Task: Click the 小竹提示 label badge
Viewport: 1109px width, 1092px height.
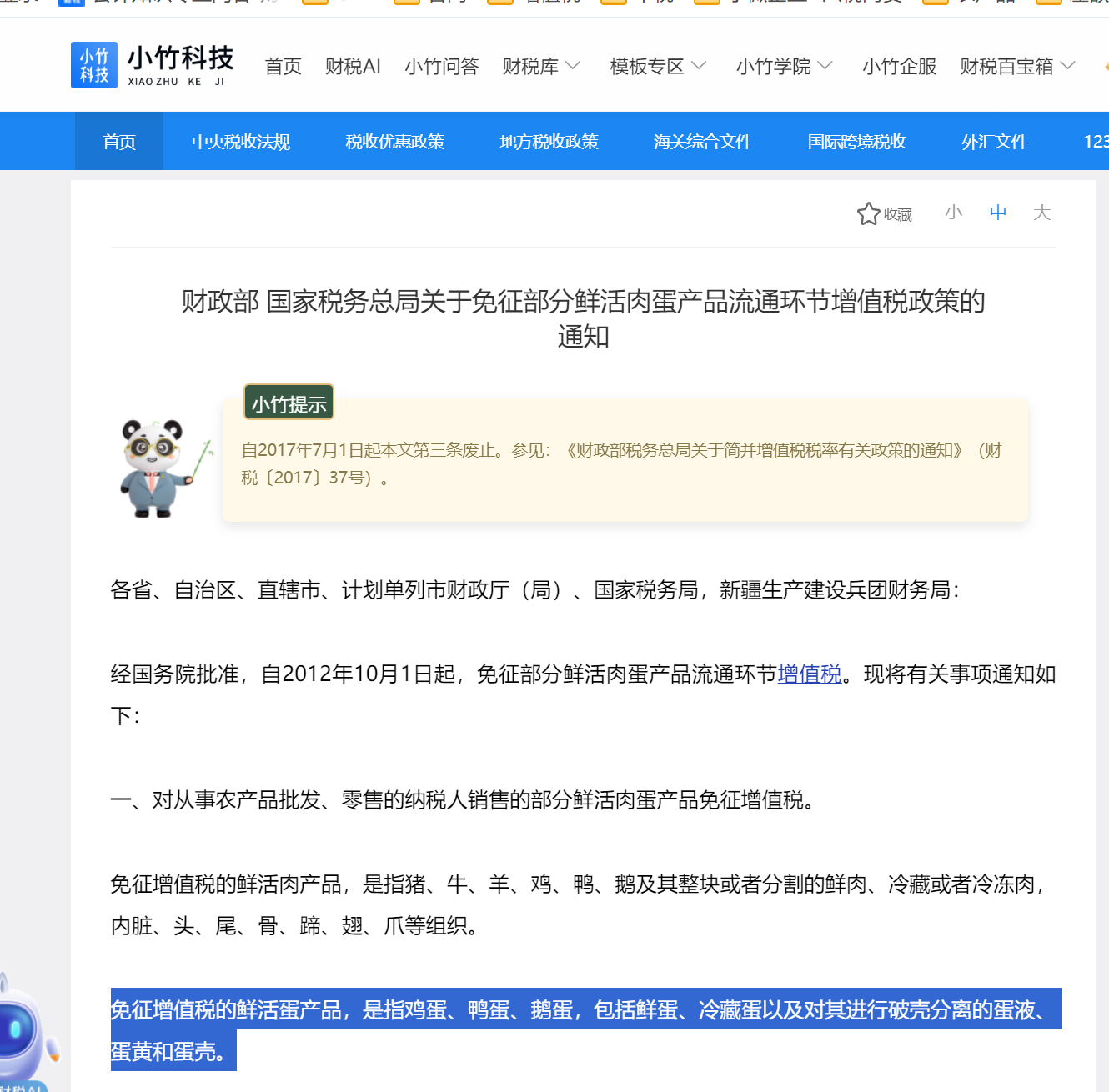Action: click(x=289, y=403)
